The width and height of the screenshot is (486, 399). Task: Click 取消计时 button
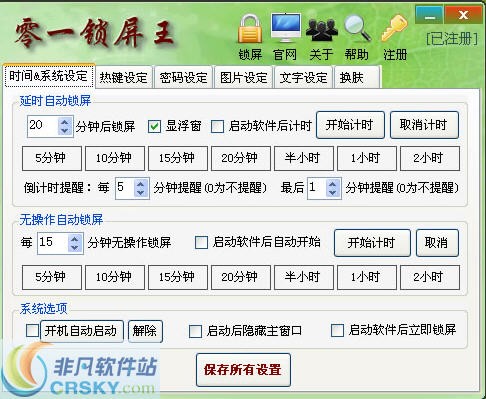click(424, 125)
